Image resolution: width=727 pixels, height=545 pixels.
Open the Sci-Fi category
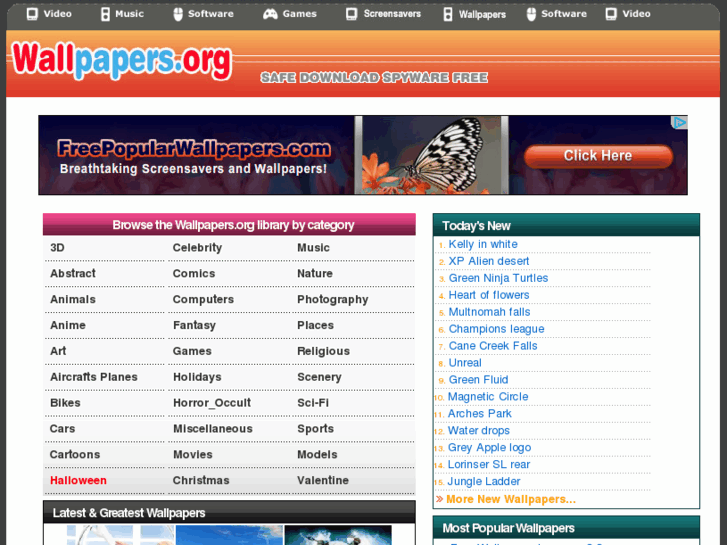click(x=313, y=403)
